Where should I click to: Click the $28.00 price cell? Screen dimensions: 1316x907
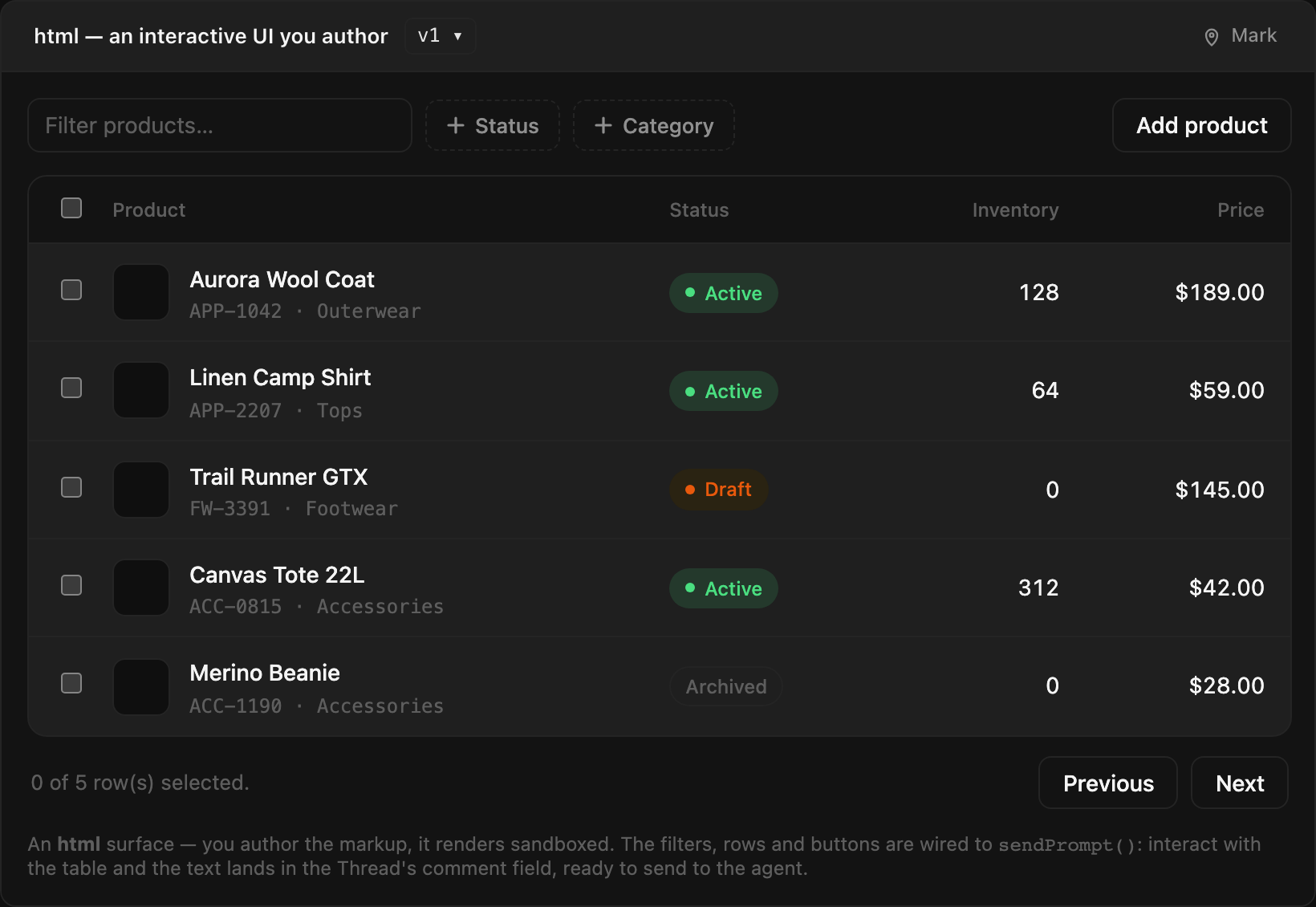tap(1226, 685)
